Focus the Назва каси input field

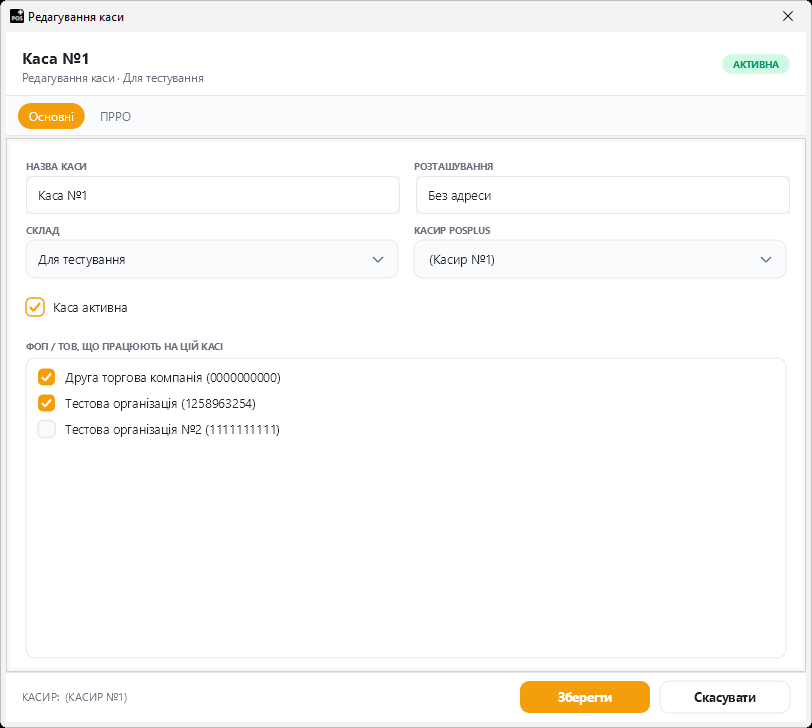213,195
